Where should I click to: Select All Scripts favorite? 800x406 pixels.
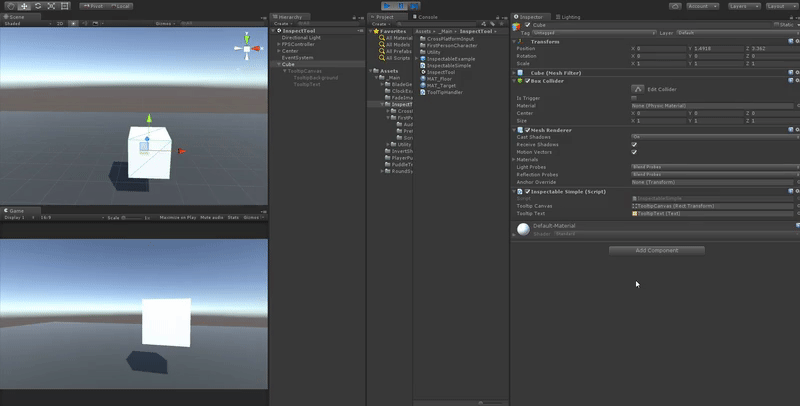pos(394,58)
